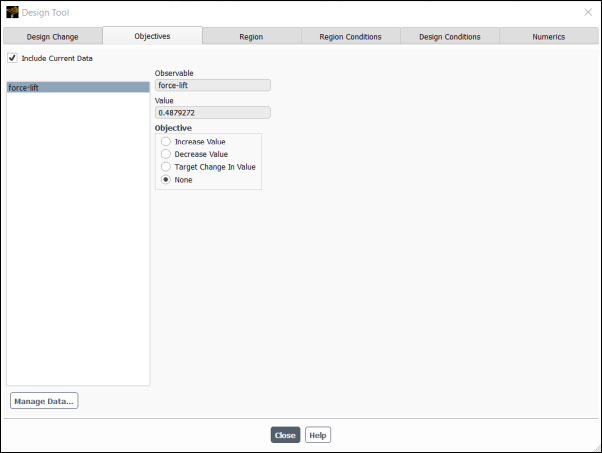
Task: Open Help for the Design Tool
Action: (318, 435)
